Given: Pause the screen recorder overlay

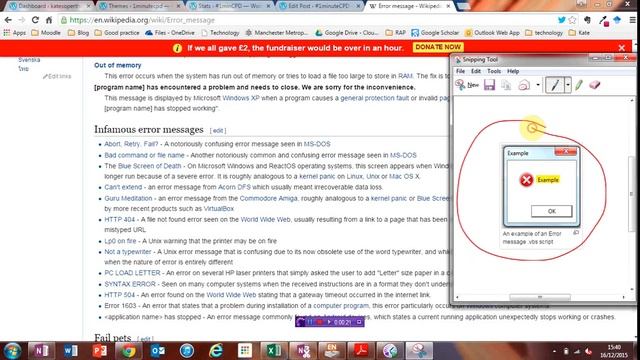Looking at the screenshot, I should click(x=310, y=322).
